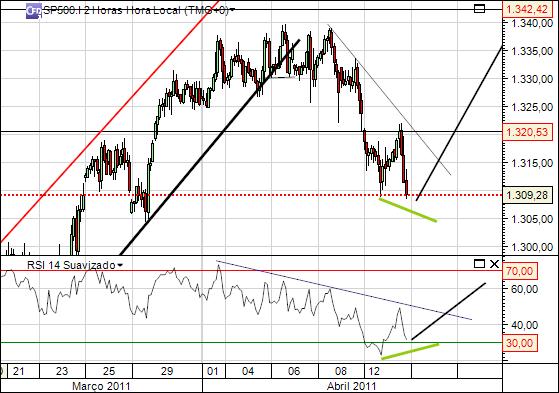This screenshot has height=393, width=559.
Task: Click the 1.325,00 price axis value
Action: point(532,107)
